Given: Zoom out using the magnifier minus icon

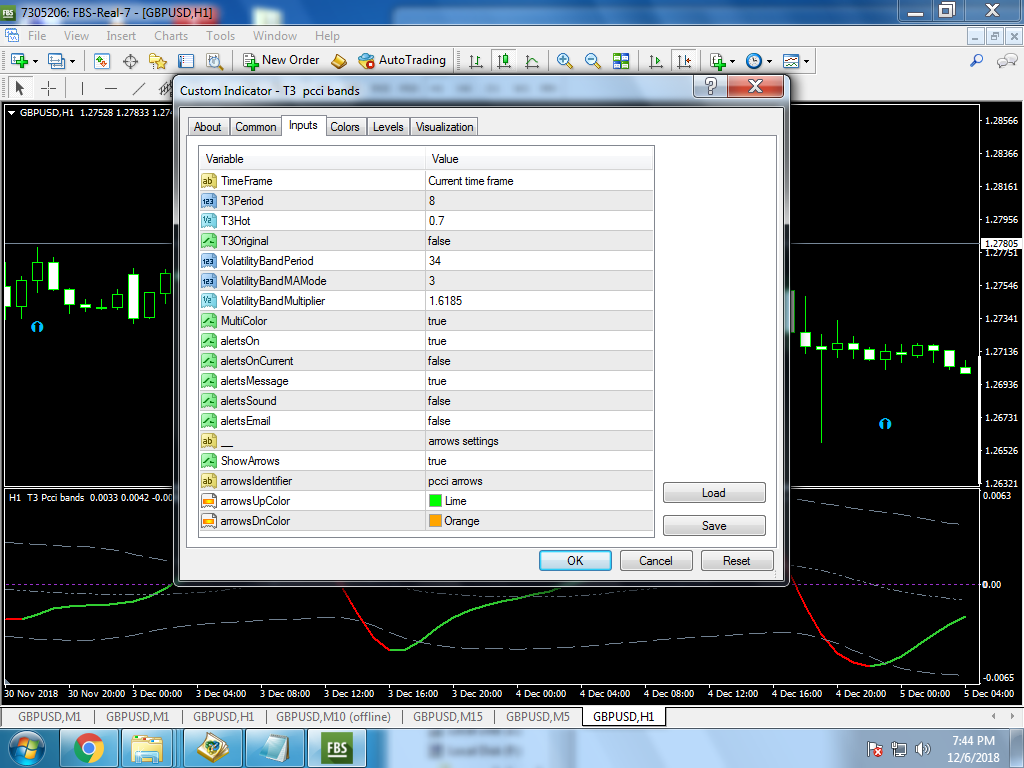Looking at the screenshot, I should pos(593,61).
